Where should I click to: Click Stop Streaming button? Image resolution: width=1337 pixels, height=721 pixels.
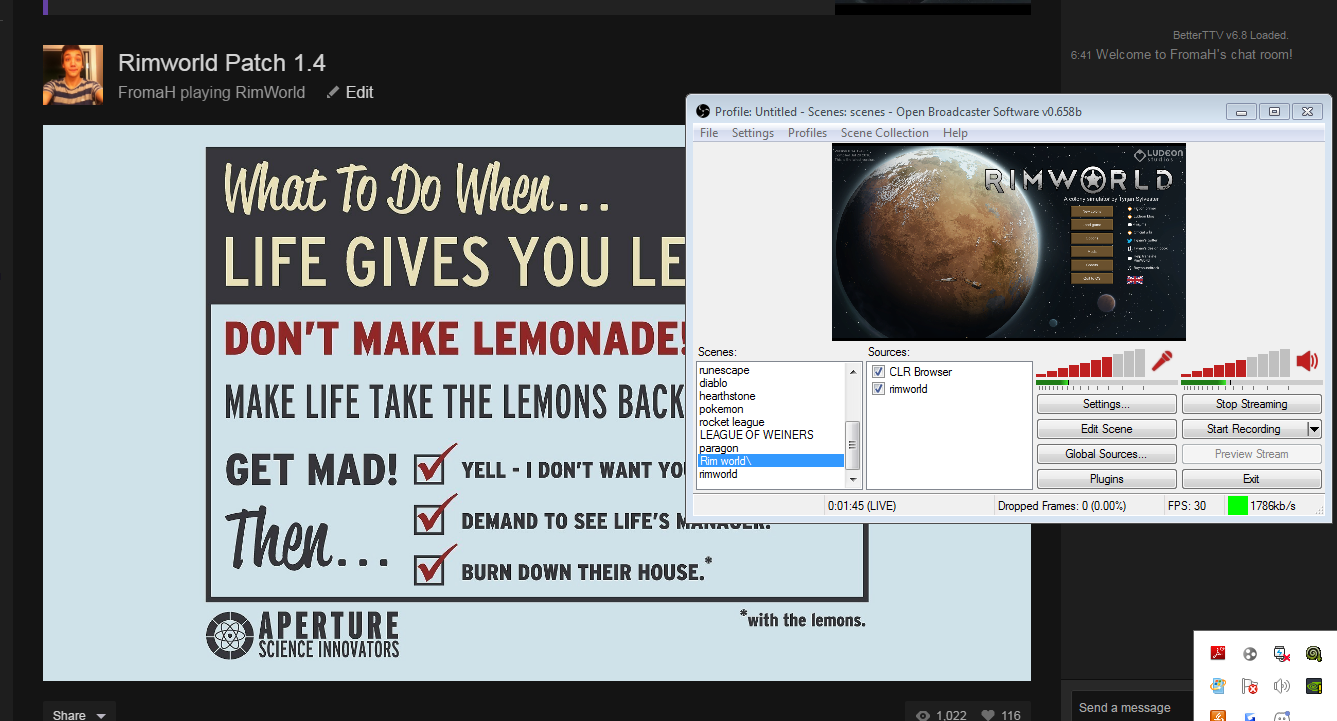tap(1251, 404)
